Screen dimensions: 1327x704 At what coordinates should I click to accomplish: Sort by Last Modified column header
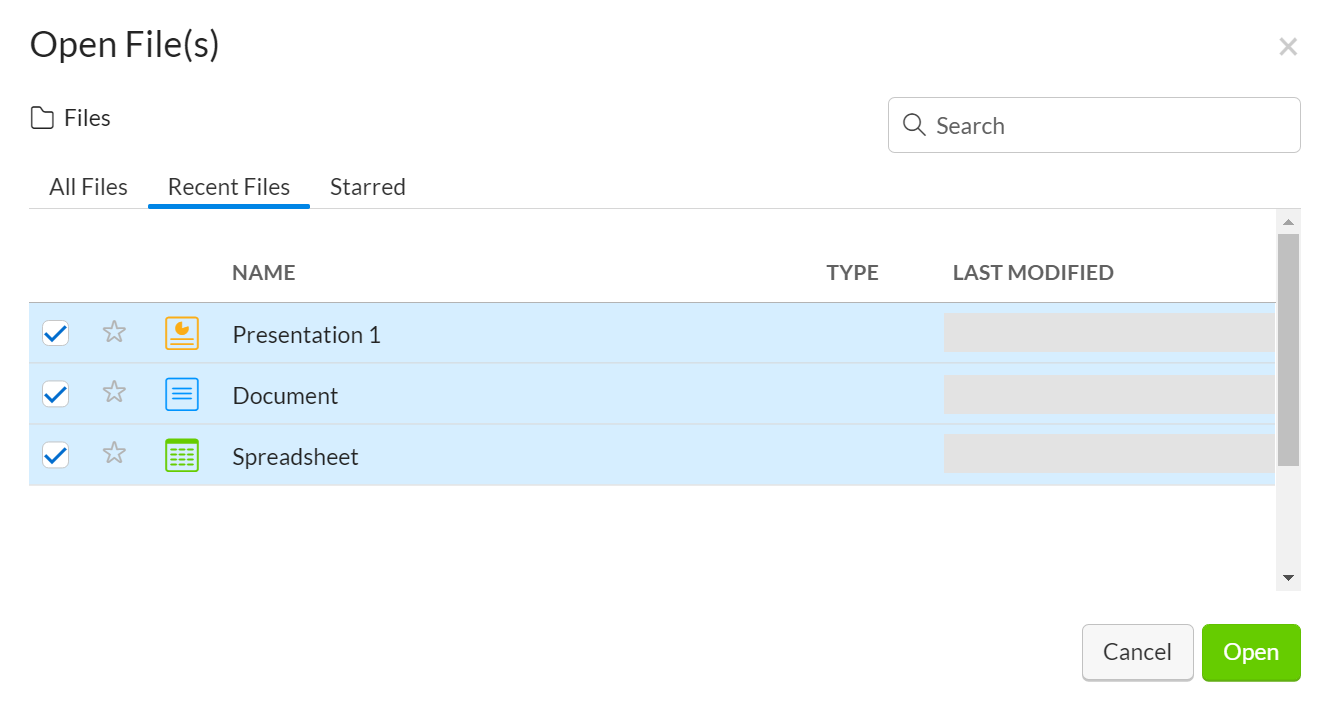1032,273
